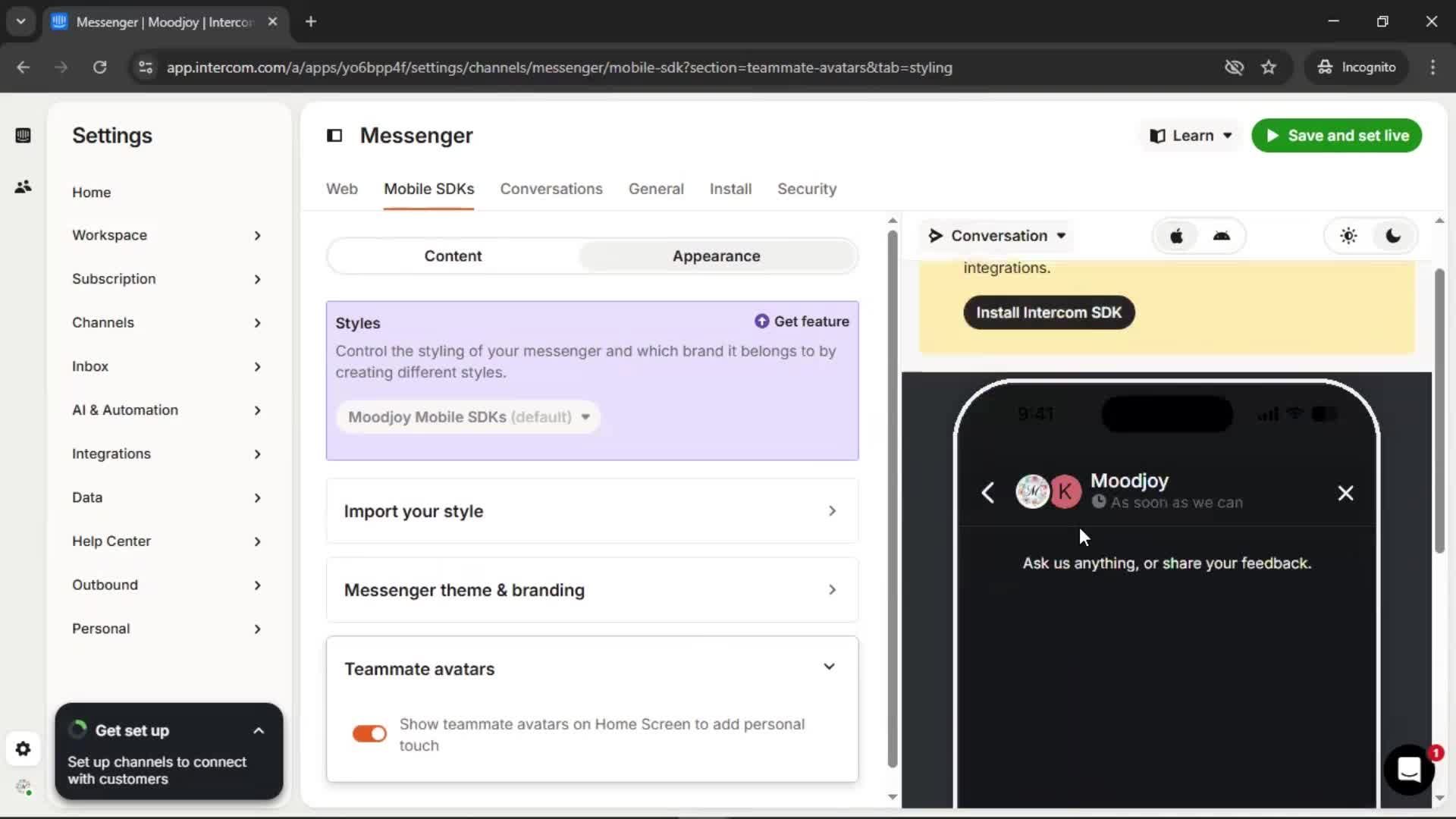1456x819 pixels.
Task: Expand the Channels settings menu
Action: click(167, 322)
